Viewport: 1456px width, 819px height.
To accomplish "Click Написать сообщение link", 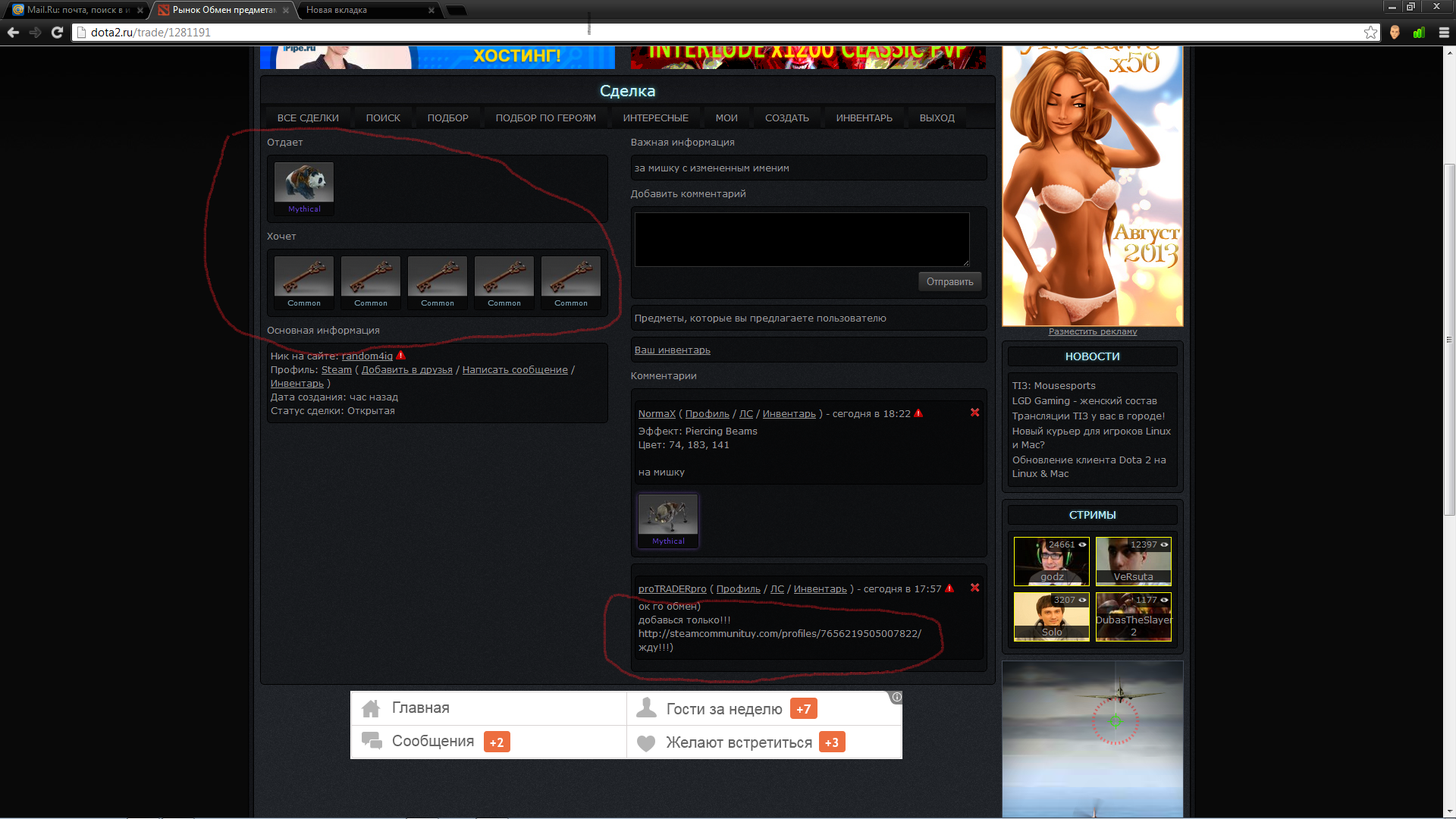I will pyautogui.click(x=515, y=369).
